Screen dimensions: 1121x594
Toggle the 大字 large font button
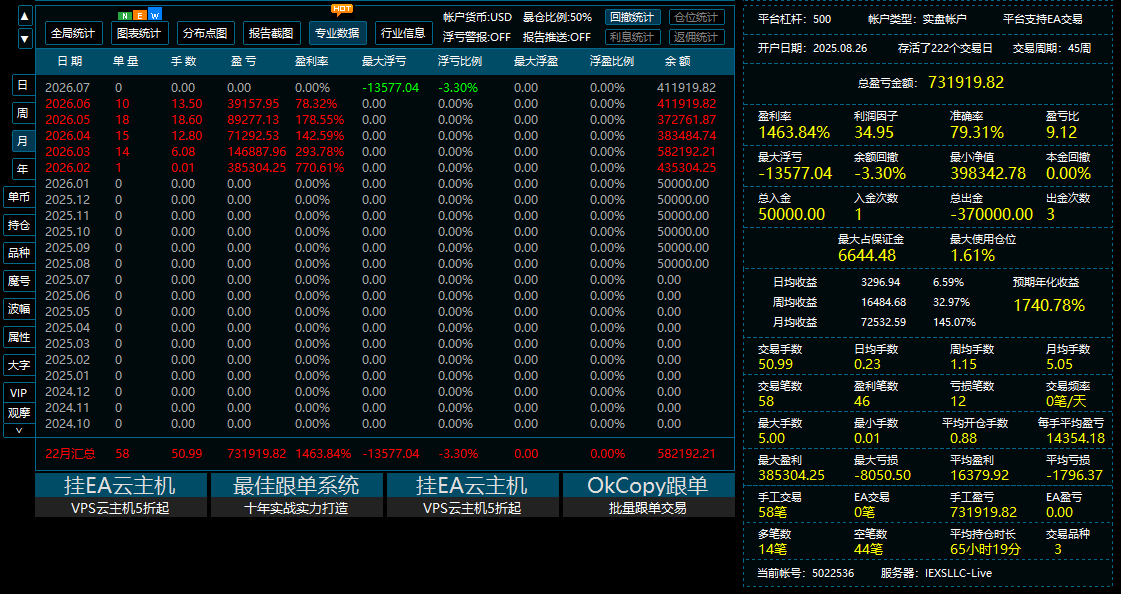[x=19, y=365]
